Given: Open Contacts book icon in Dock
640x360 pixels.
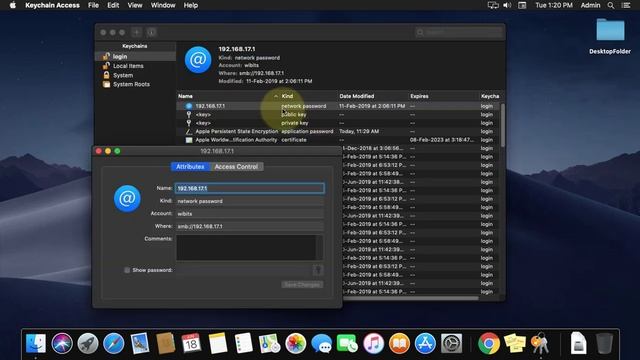Looking at the screenshot, I should click(166, 343).
